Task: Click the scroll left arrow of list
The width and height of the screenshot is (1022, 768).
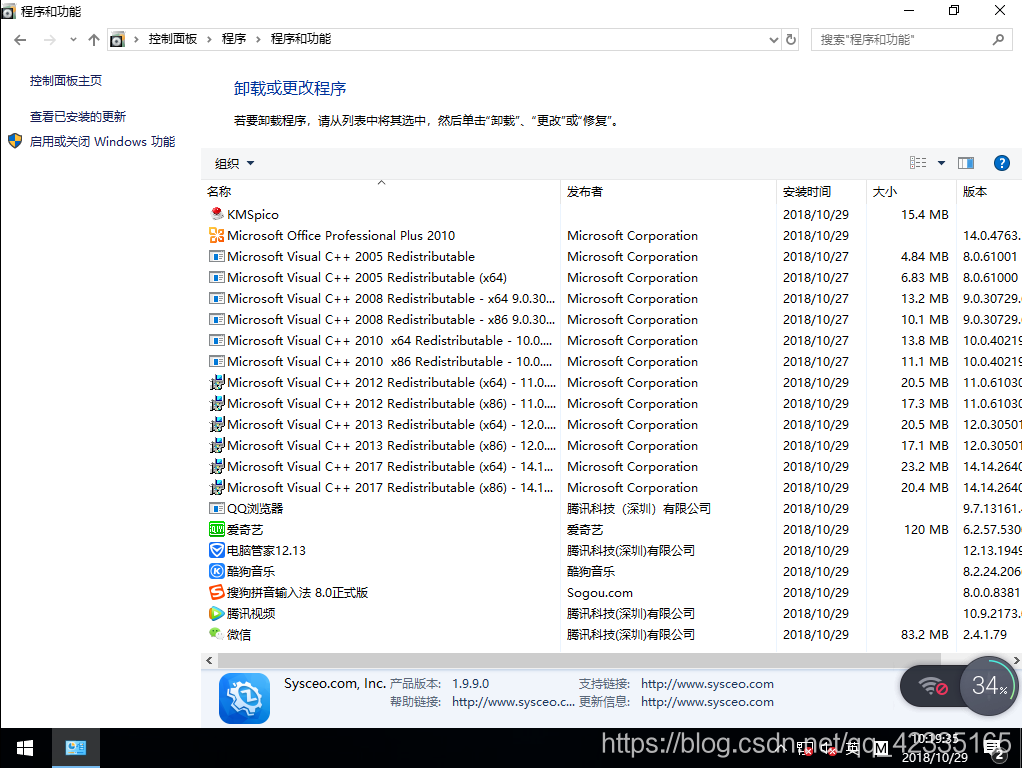Action: click(209, 660)
